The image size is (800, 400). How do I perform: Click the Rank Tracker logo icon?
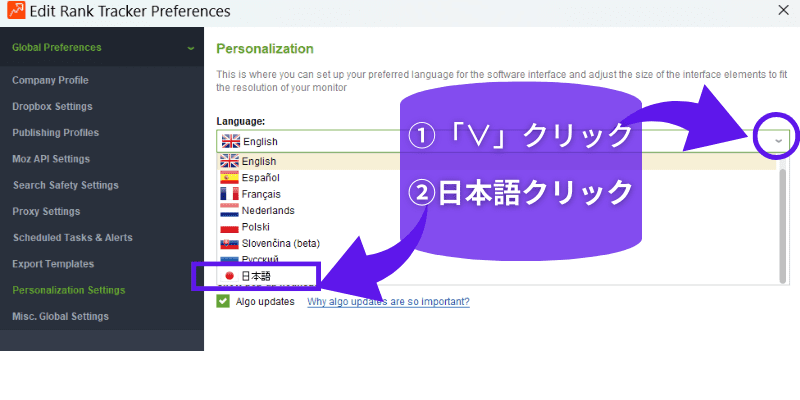tap(16, 10)
